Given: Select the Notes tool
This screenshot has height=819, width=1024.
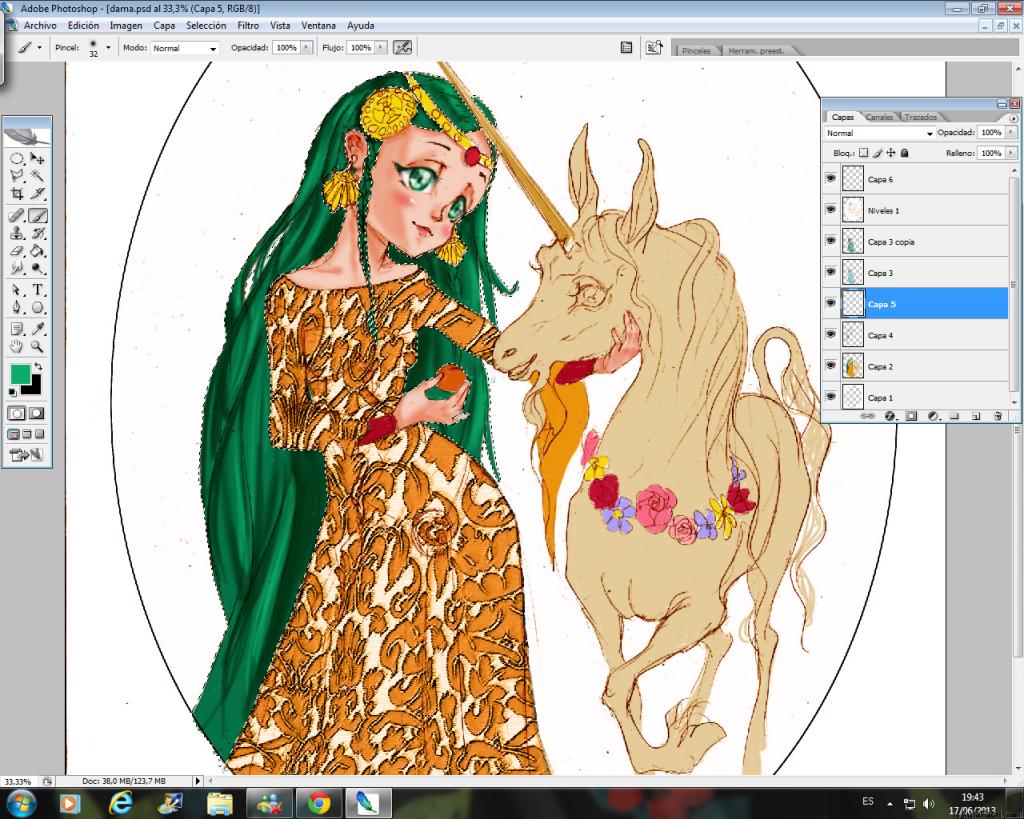Looking at the screenshot, I should click(x=17, y=329).
